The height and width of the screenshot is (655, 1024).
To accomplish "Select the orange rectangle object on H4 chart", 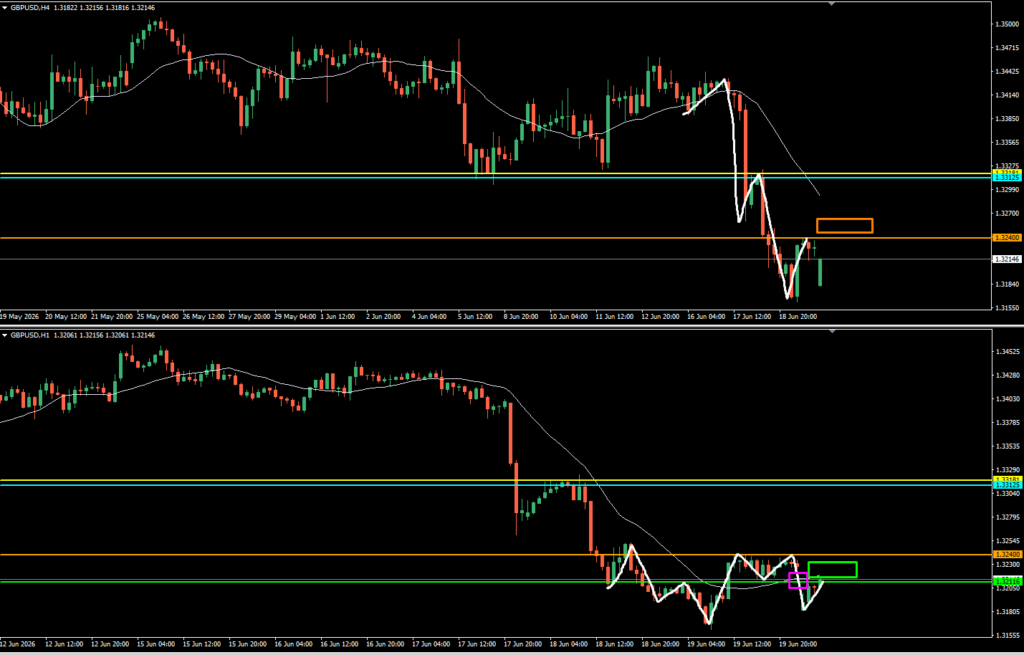I will 844,226.
